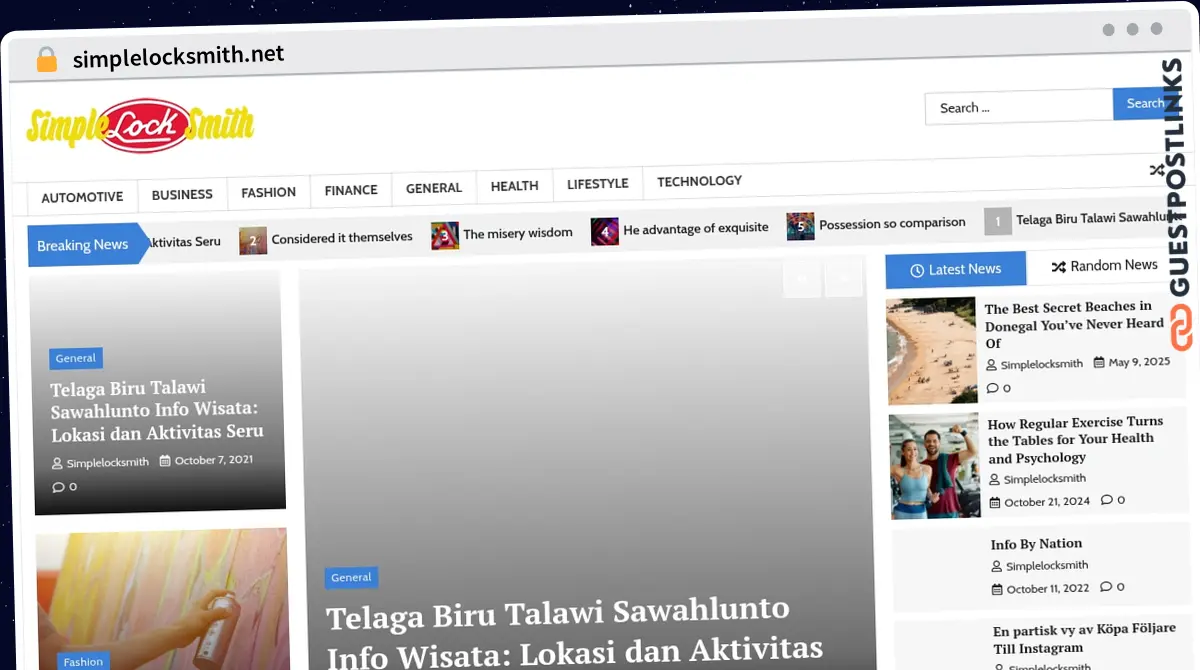Click number 5 ticker thumbnail icon
The image size is (1200, 670).
click(800, 226)
